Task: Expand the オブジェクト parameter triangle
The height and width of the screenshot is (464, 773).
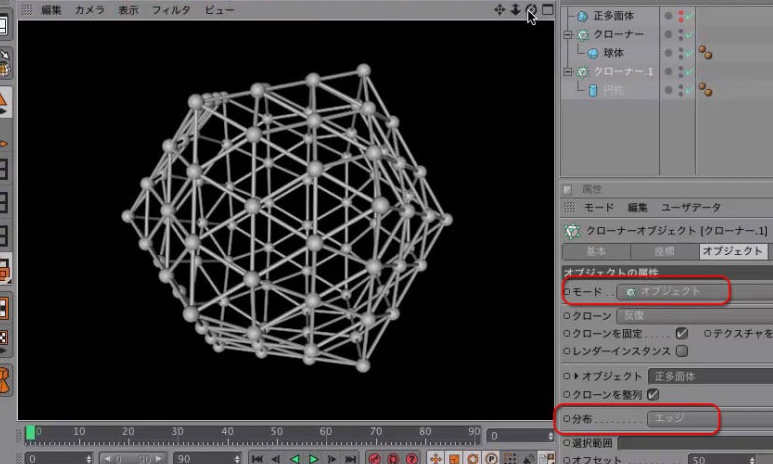Action: (x=576, y=376)
